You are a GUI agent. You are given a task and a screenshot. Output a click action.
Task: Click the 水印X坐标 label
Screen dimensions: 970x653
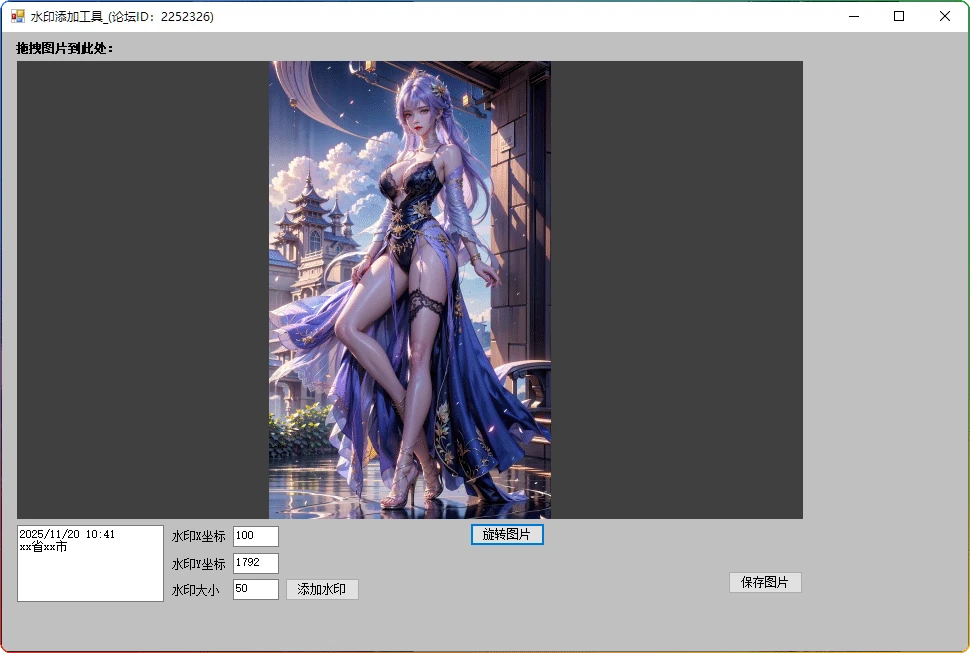pos(198,537)
